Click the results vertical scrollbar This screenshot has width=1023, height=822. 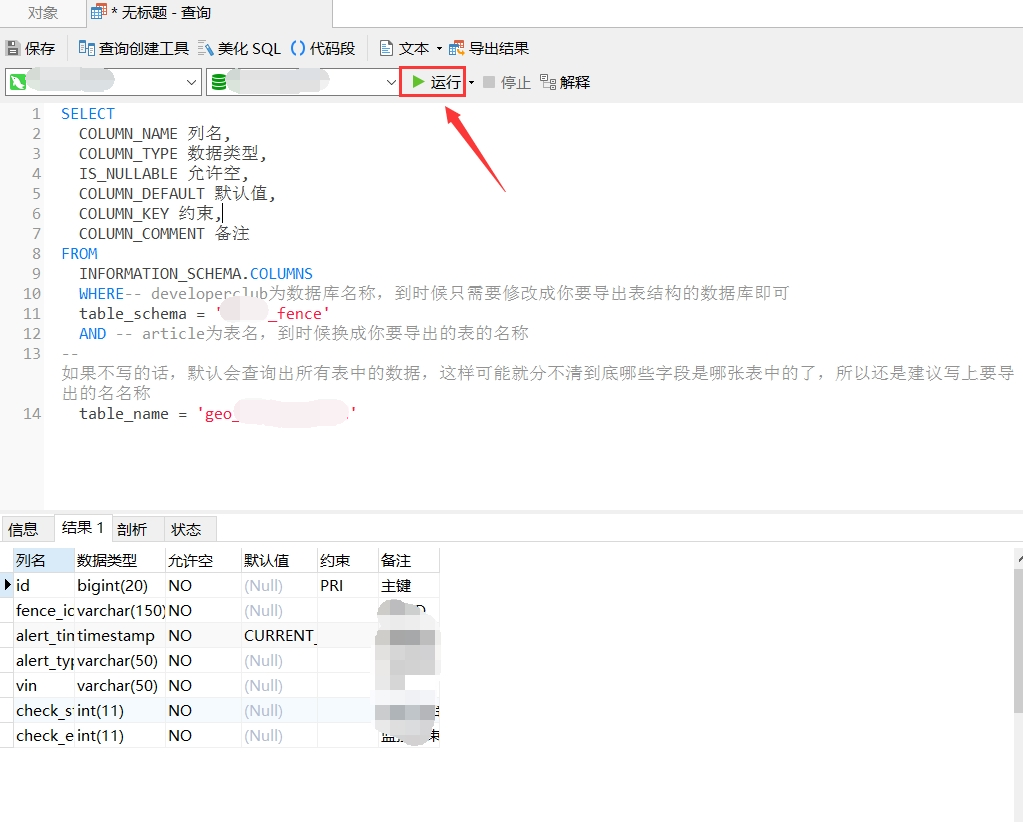pyautogui.click(x=1018, y=639)
